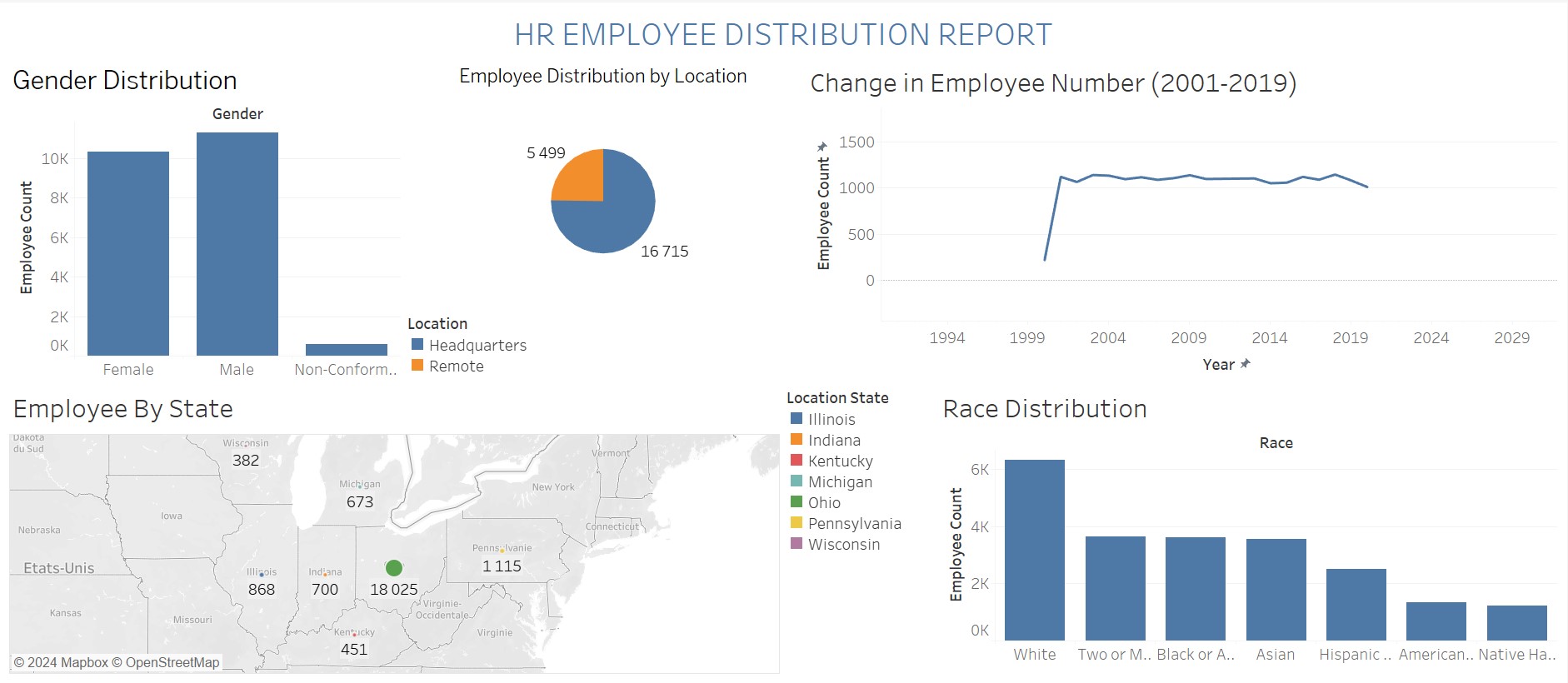Viewport: 1568px width, 683px height.
Task: Click the Illinois marker on map
Action: point(262,575)
